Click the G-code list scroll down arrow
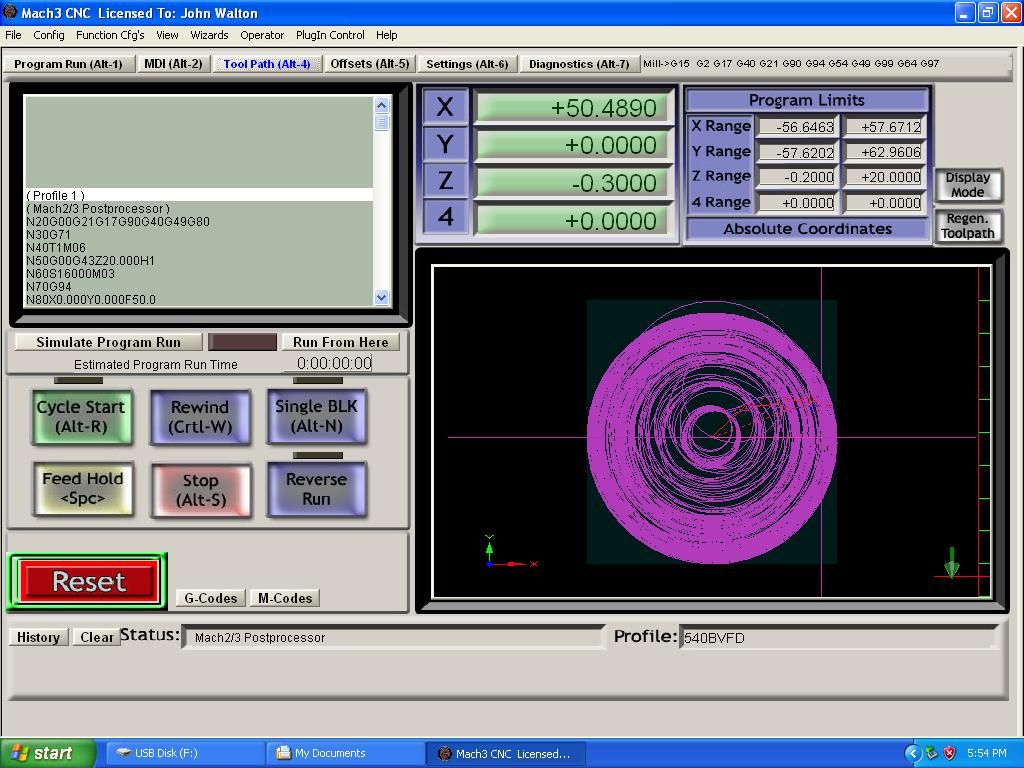 click(x=381, y=298)
